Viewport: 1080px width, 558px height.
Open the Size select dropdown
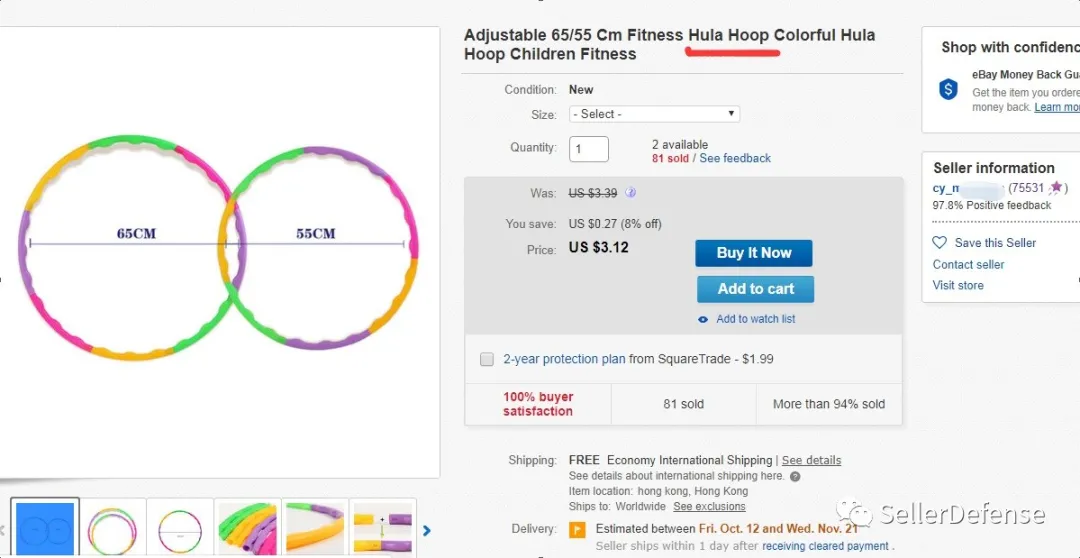(654, 114)
